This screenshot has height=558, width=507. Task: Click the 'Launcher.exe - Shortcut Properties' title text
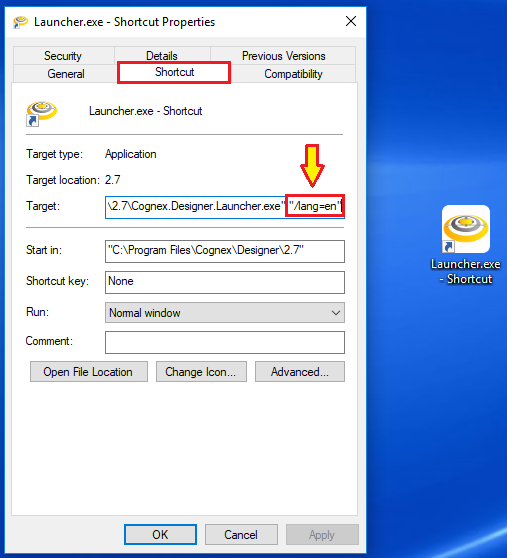pyautogui.click(x=125, y=22)
